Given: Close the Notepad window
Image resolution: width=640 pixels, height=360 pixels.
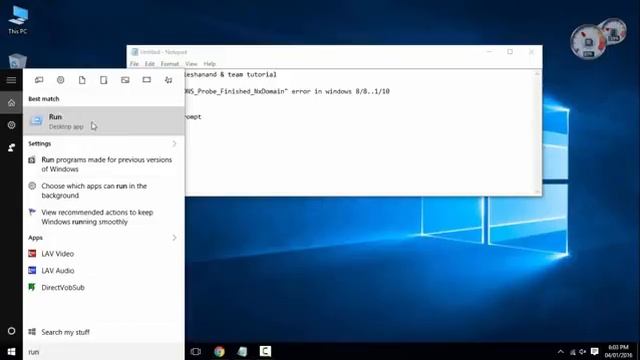Looking at the screenshot, I should 531,52.
